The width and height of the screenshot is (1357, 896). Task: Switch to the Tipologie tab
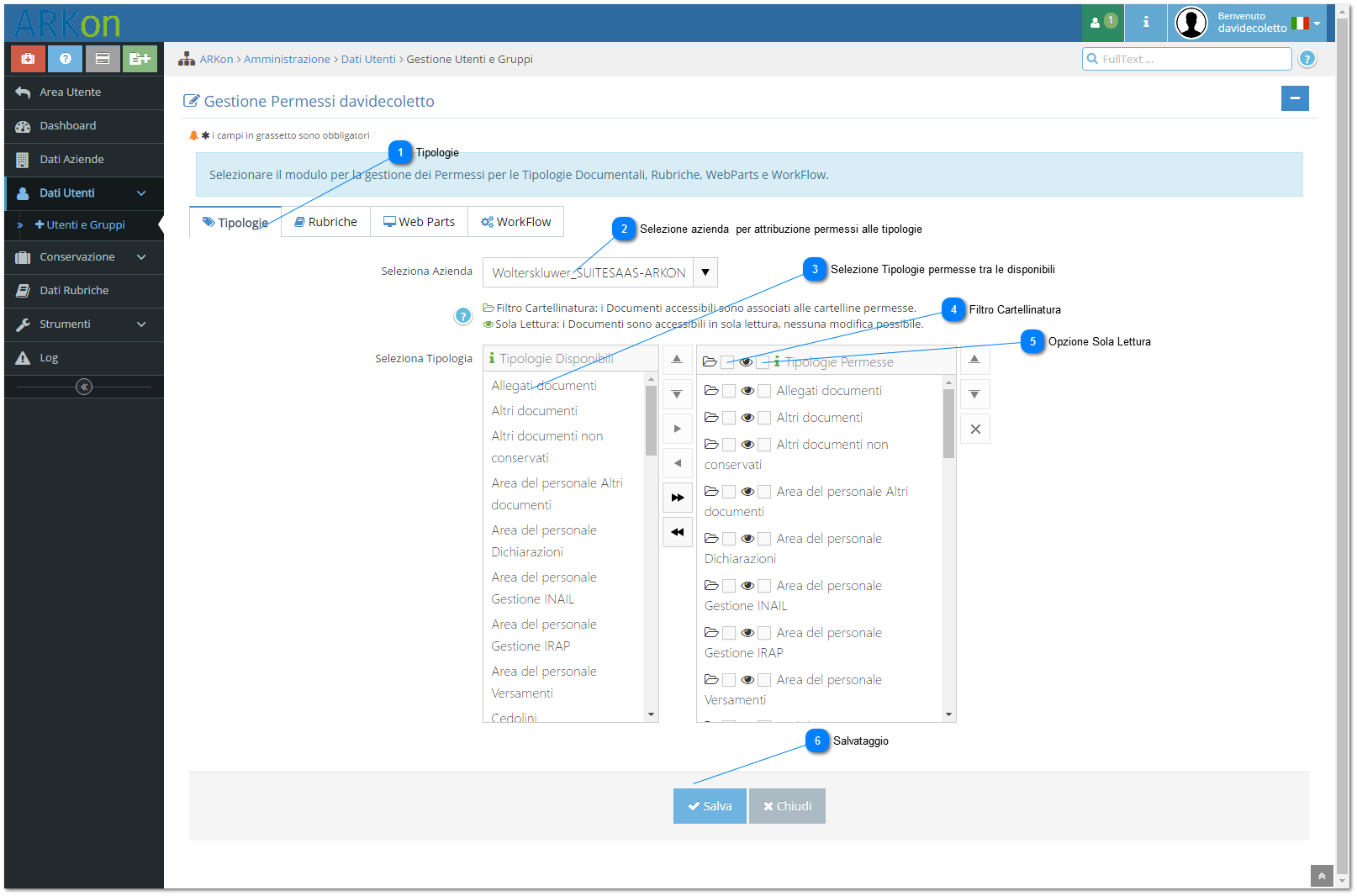[235, 223]
